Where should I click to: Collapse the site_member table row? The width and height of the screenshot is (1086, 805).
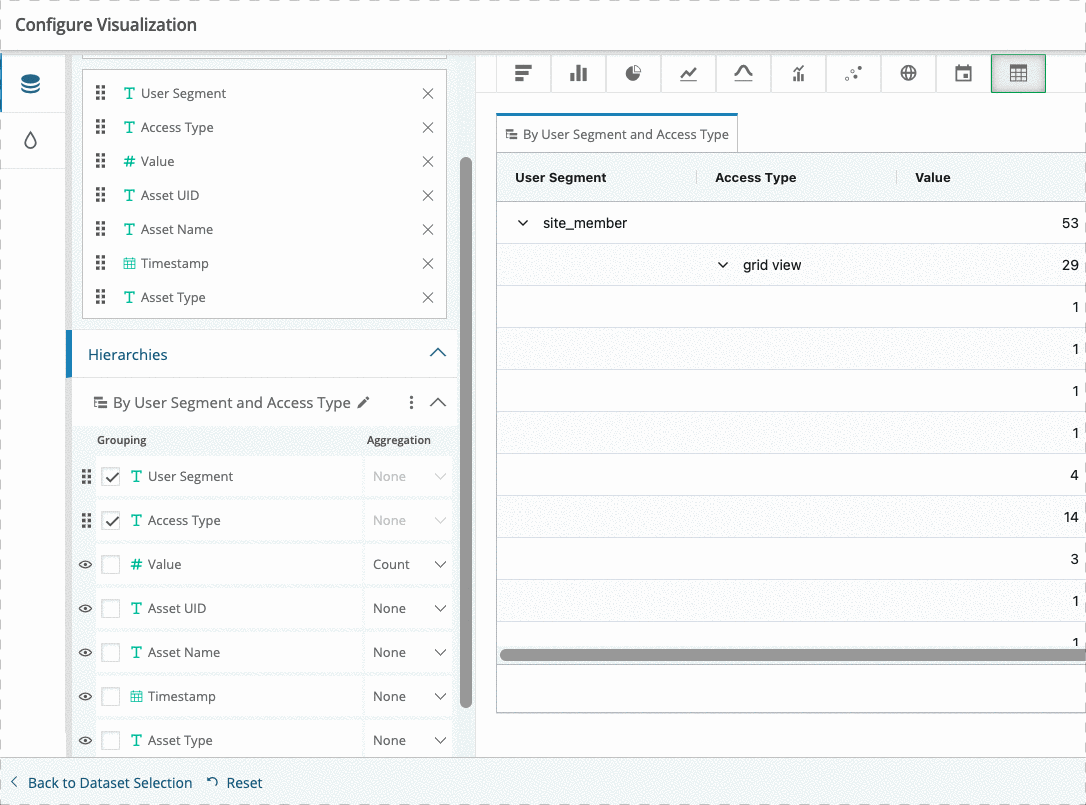tap(523, 223)
